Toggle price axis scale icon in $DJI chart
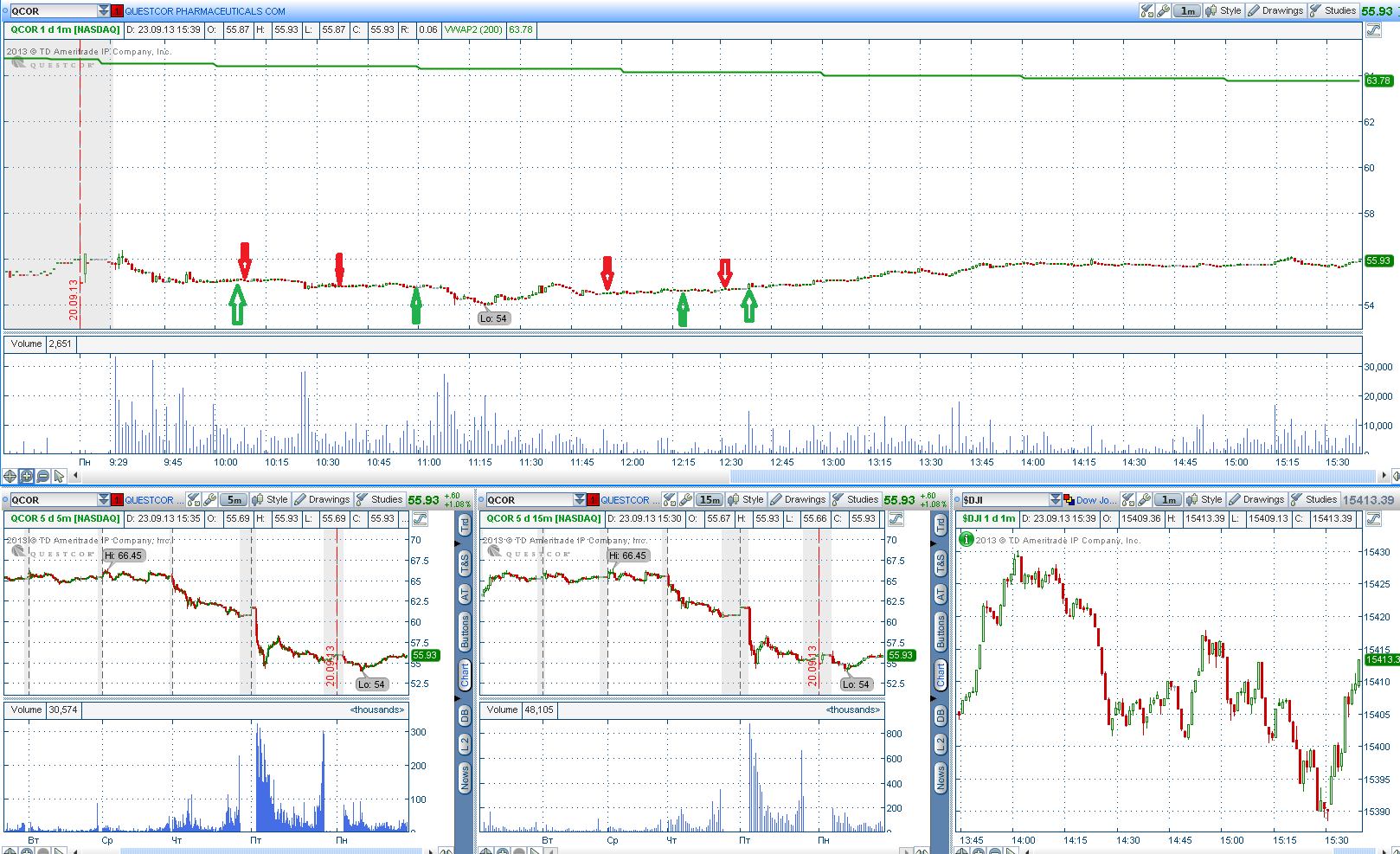 (1373, 519)
